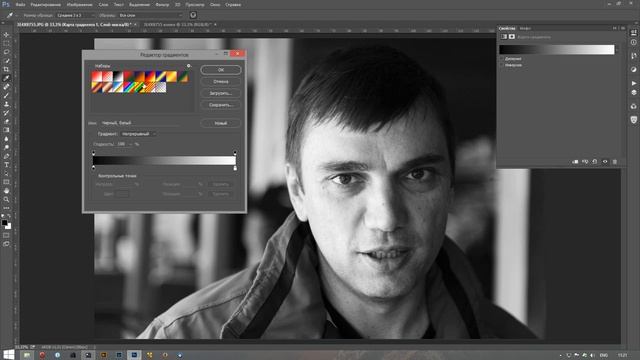Select the Pen tool
The height and width of the screenshot is (360, 640).
click(6, 156)
